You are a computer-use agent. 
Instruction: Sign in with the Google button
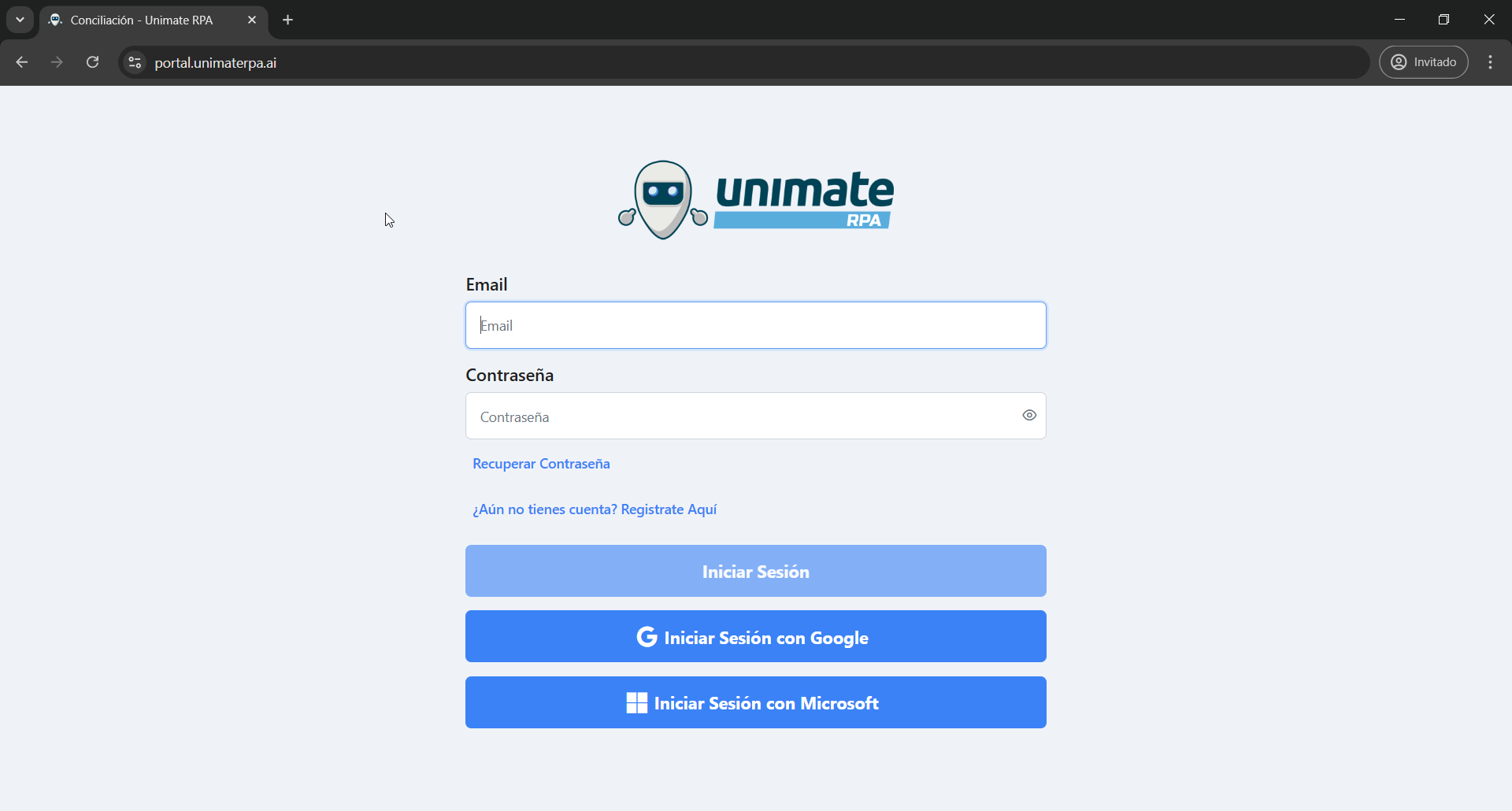pos(756,636)
